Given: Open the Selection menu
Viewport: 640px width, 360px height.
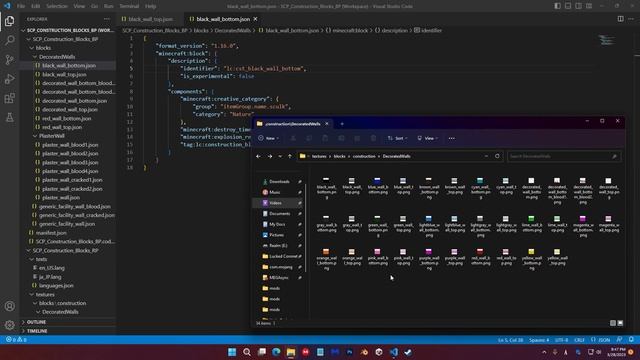Looking at the screenshot, I should [57, 6].
